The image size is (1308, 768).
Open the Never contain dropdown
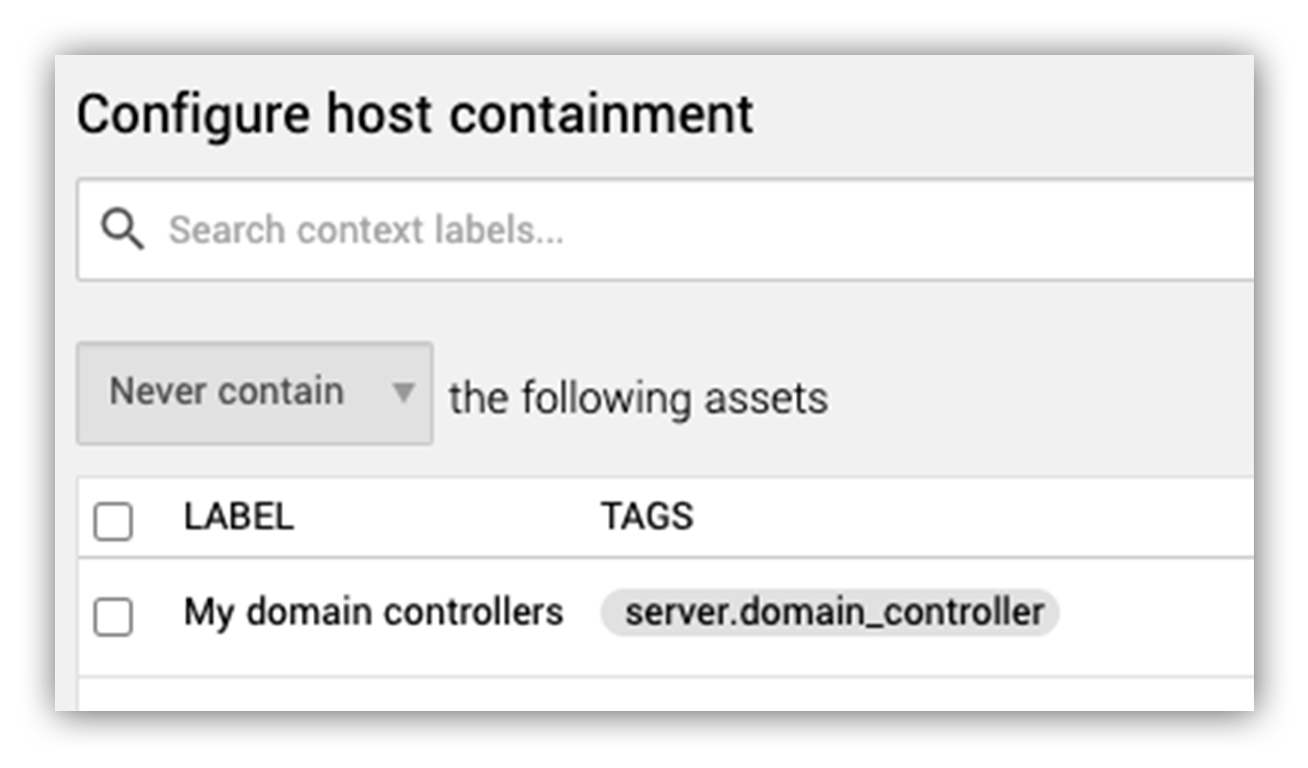coord(255,393)
